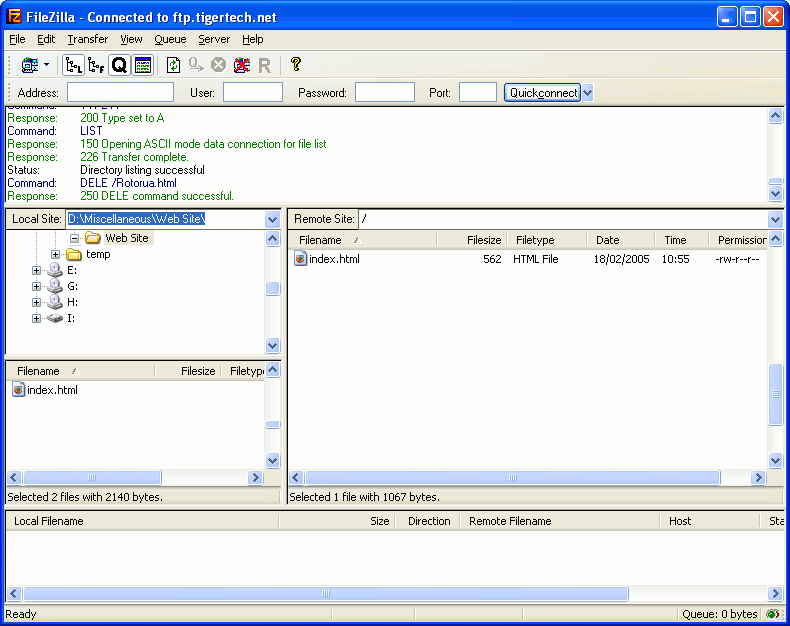Expand the H: drive node
This screenshot has width=790, height=626.
coord(36,302)
